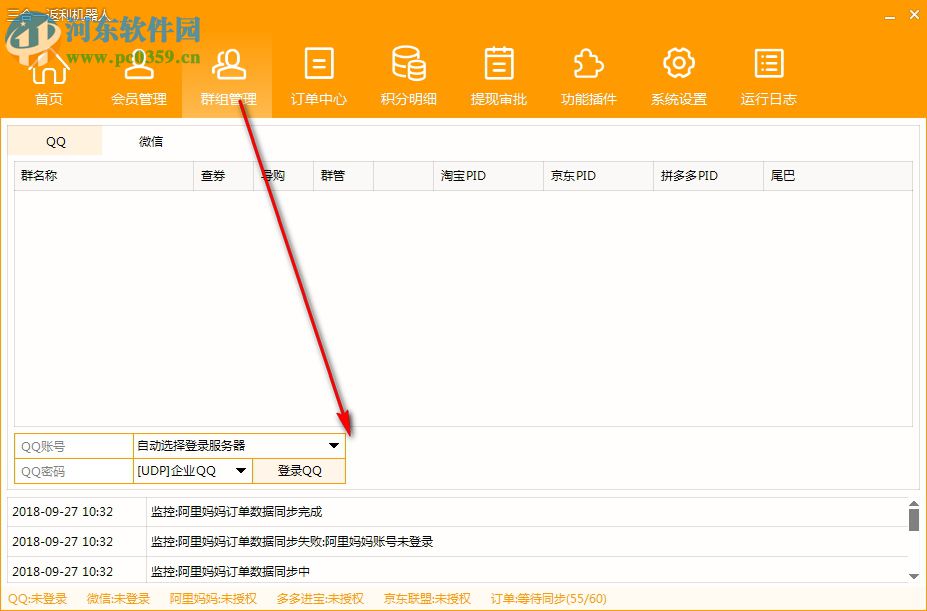Expand the 自动选择登录服务器 dropdown
The image size is (927, 611).
coord(238,445)
